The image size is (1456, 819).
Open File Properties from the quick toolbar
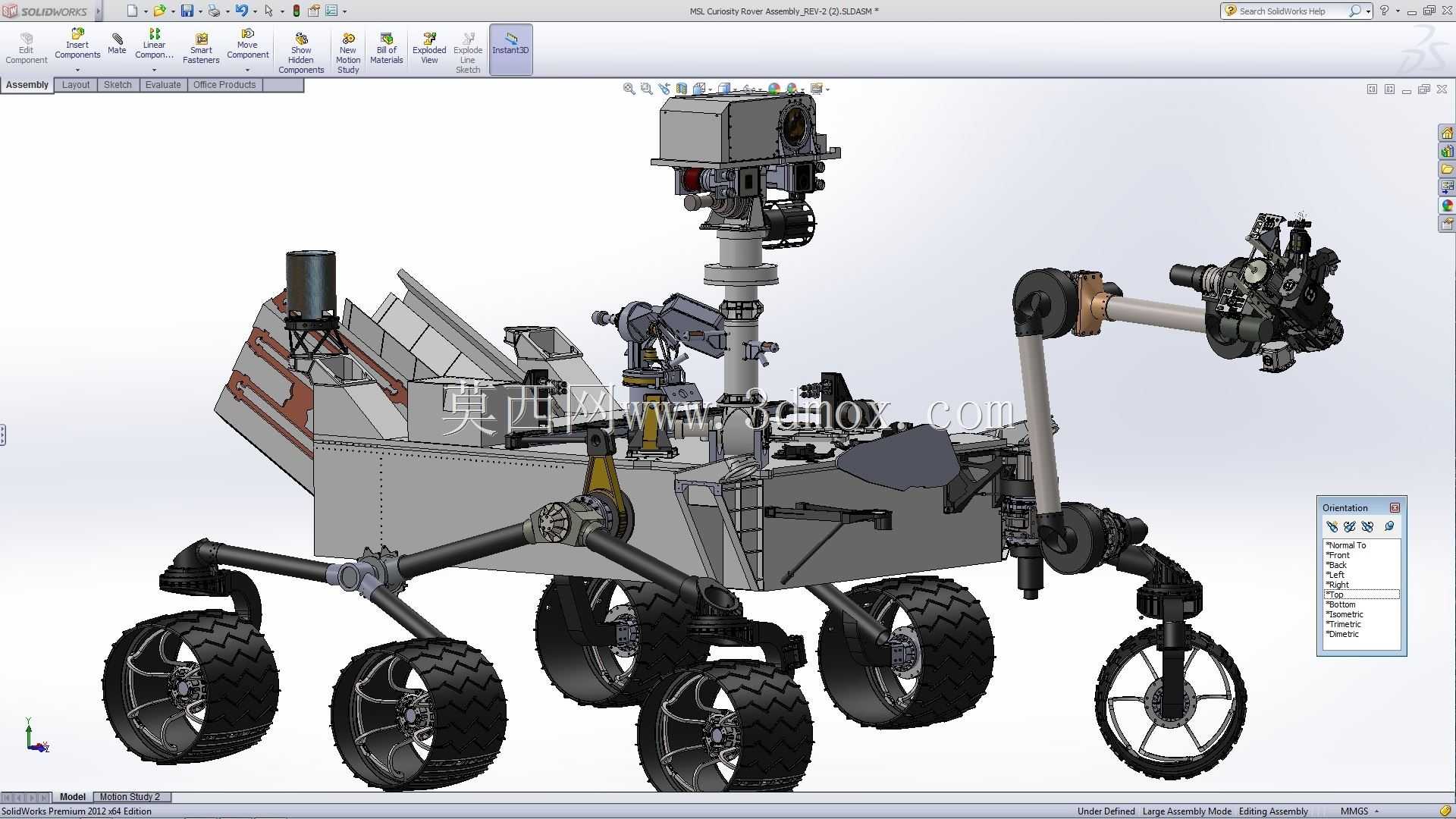tap(313, 11)
